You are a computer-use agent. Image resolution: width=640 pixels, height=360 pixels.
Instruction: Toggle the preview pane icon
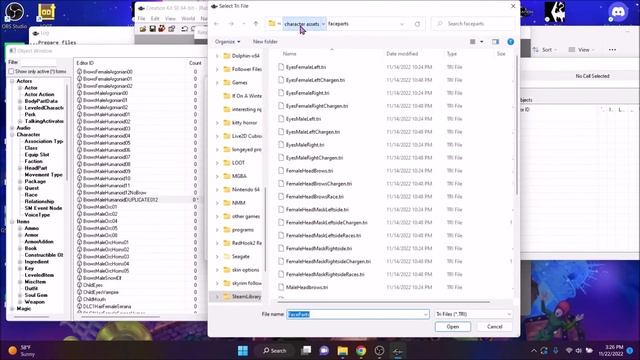(x=496, y=42)
